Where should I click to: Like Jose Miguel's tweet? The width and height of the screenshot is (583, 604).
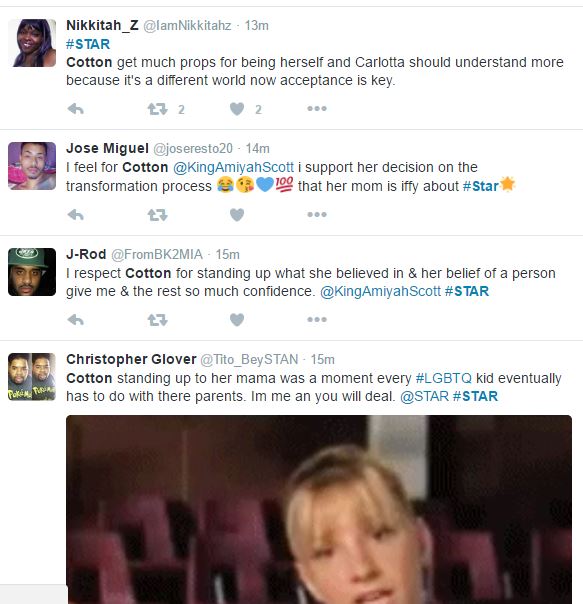[237, 215]
